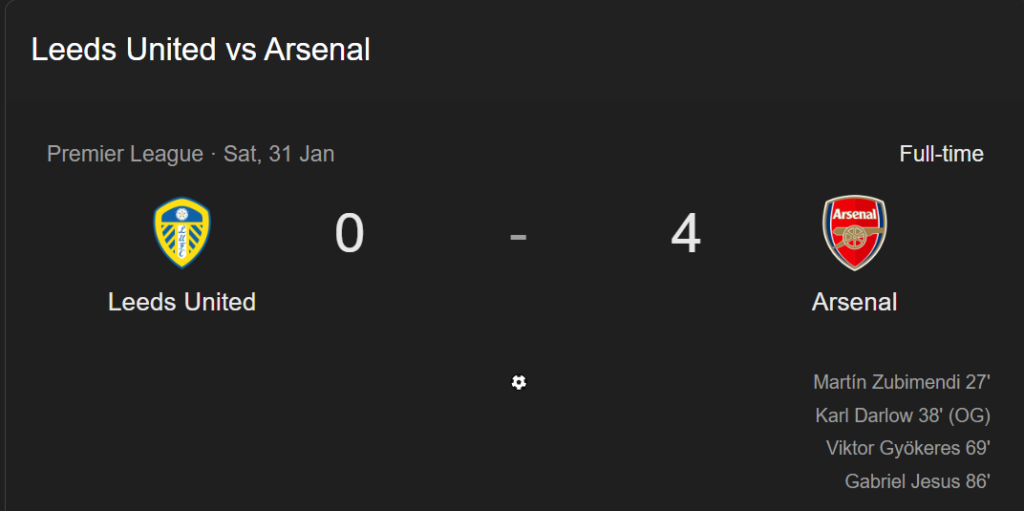The height and width of the screenshot is (511, 1024).
Task: Click Arsenal's score of 4
Action: pos(686,234)
